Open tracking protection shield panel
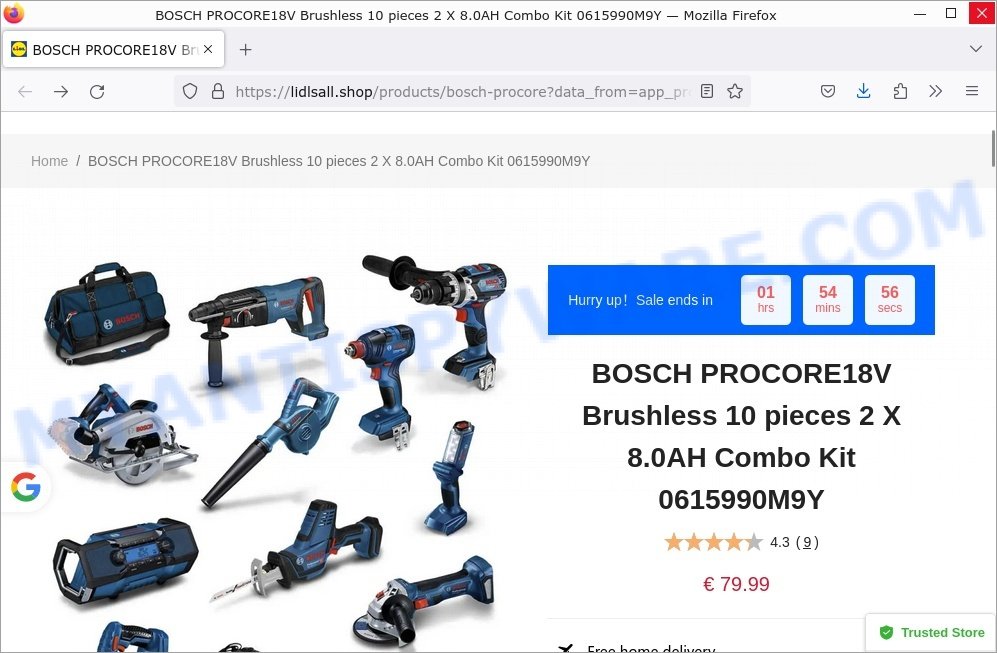 189,92
